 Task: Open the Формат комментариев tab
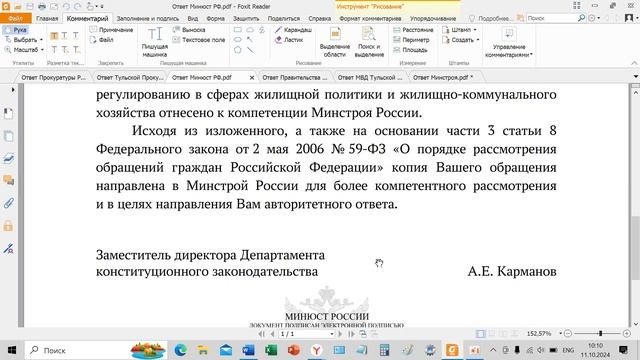[370, 18]
